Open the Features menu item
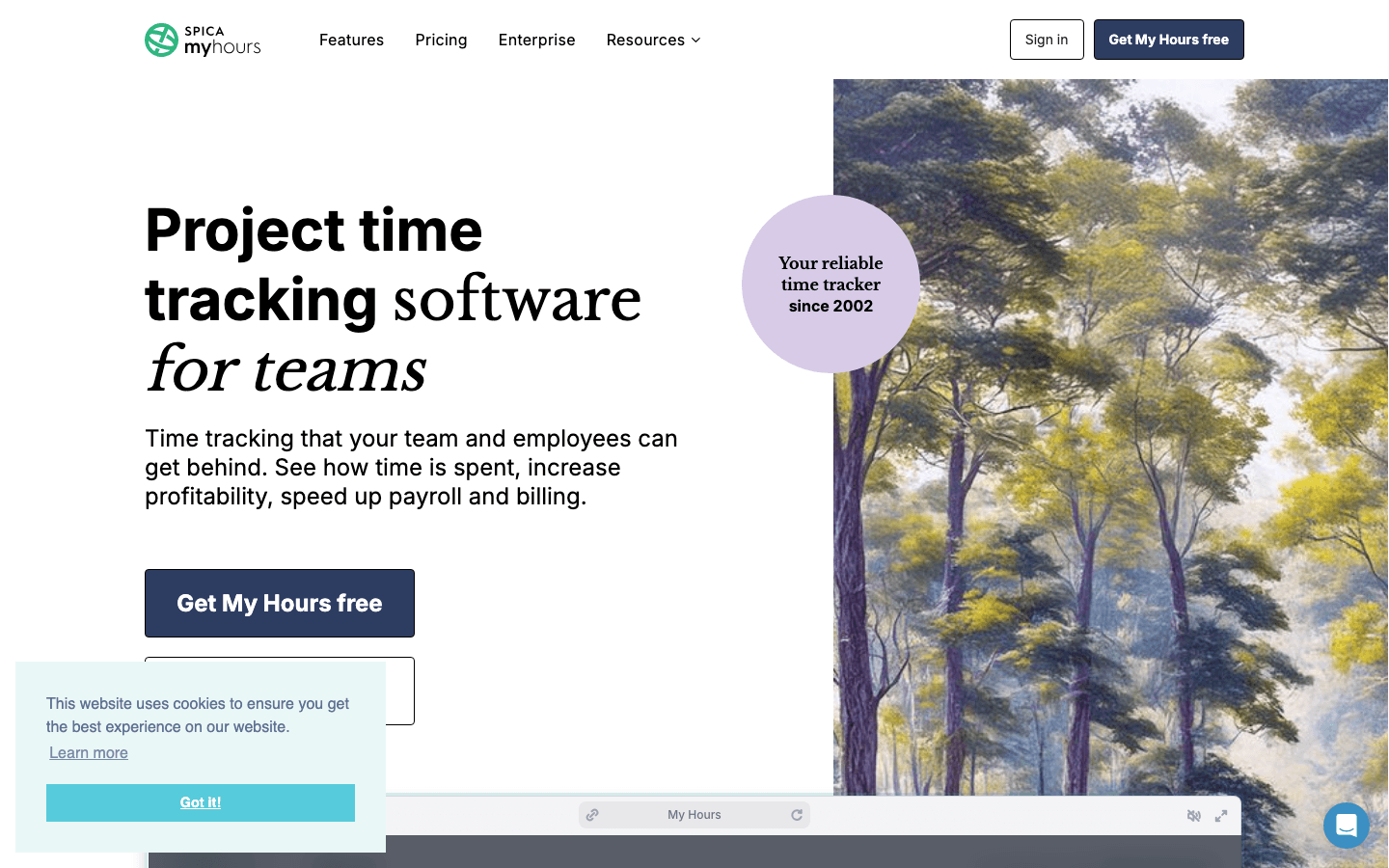This screenshot has height=868, width=1389. (x=351, y=40)
